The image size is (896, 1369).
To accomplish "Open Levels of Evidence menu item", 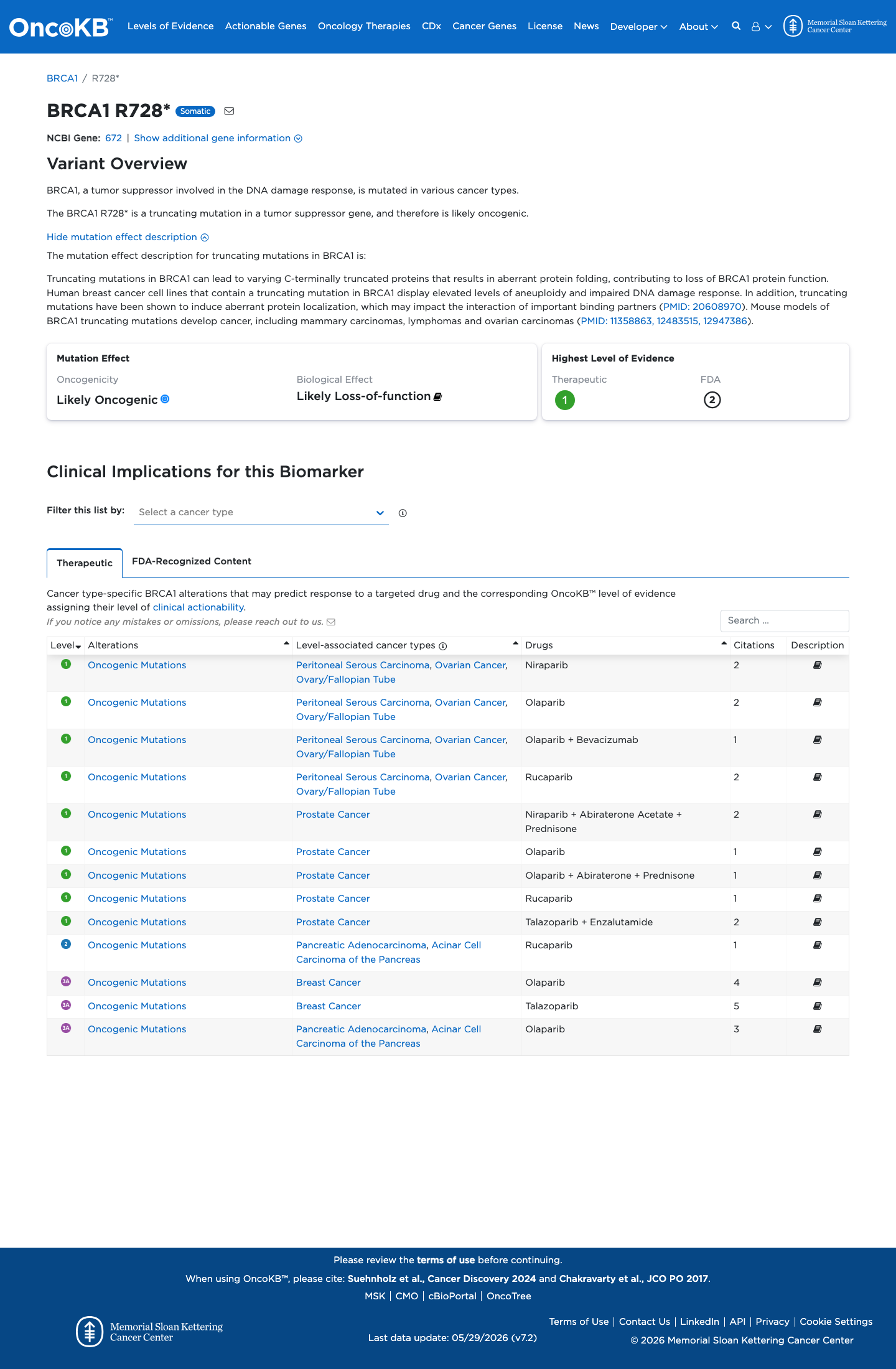I will pyautogui.click(x=170, y=26).
